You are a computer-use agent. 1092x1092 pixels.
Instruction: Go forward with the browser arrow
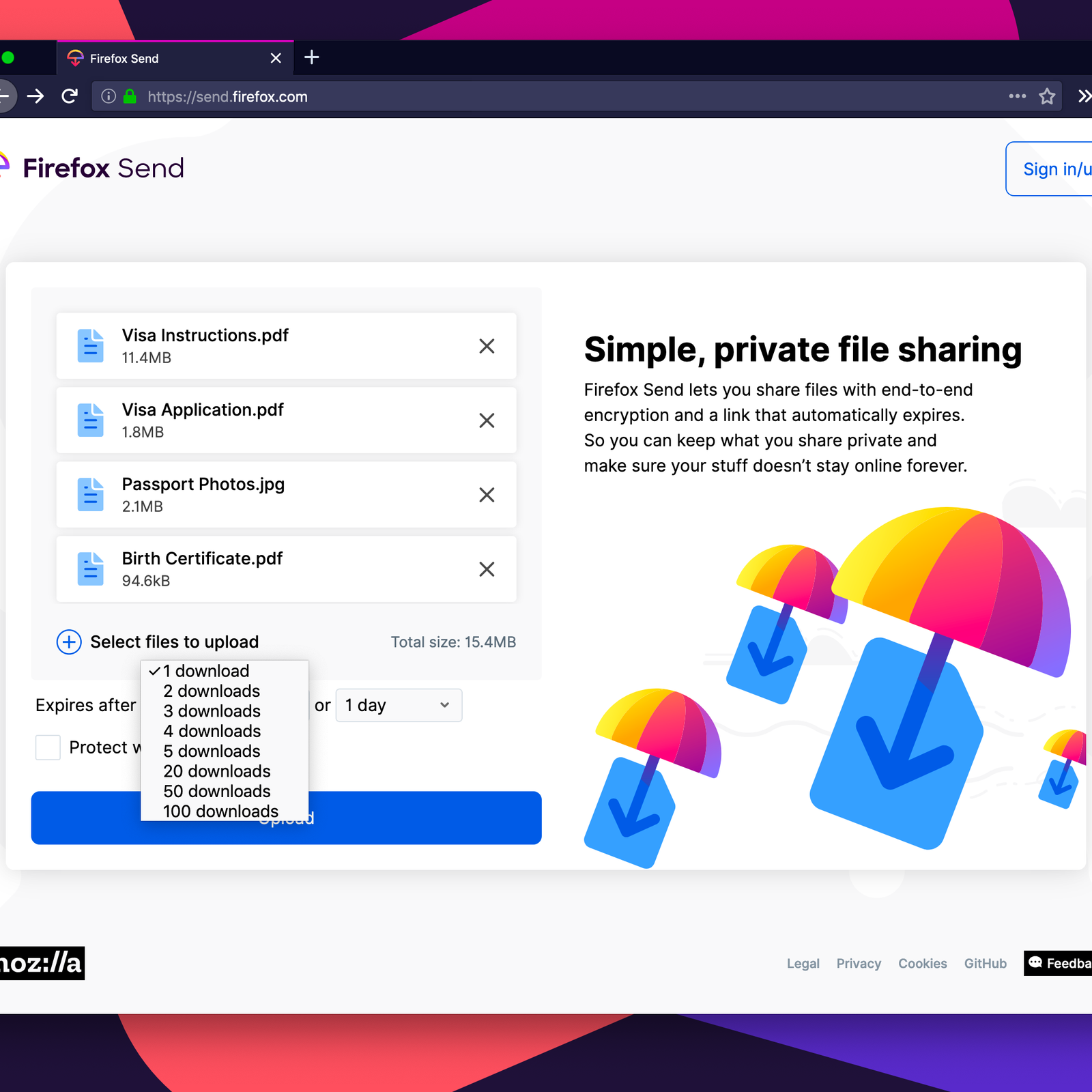coord(35,96)
